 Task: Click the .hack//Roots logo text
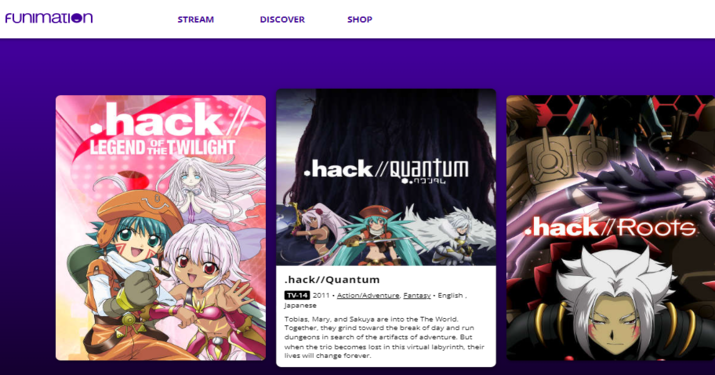[x=610, y=227]
